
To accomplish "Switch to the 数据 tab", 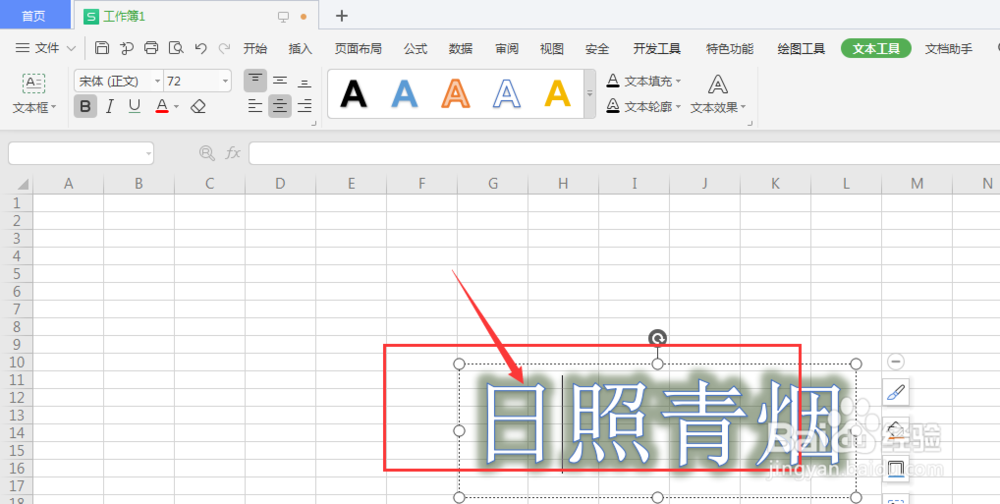I will [x=460, y=48].
